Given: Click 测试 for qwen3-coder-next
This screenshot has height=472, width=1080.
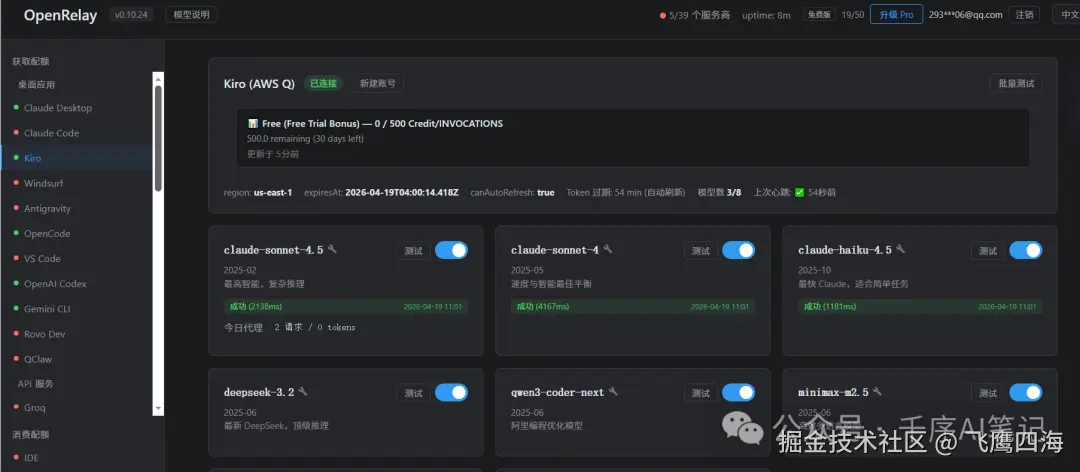Looking at the screenshot, I should coord(701,393).
